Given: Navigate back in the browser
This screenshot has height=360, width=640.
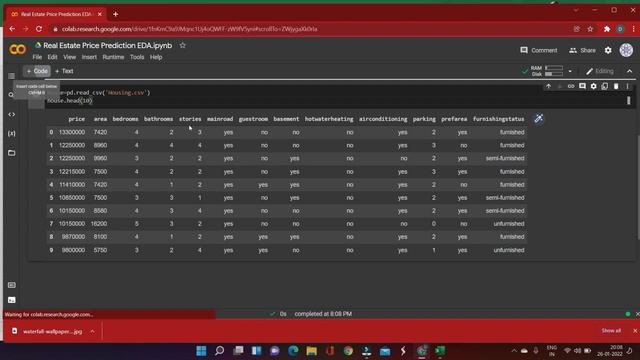Looking at the screenshot, I should tap(12, 29).
